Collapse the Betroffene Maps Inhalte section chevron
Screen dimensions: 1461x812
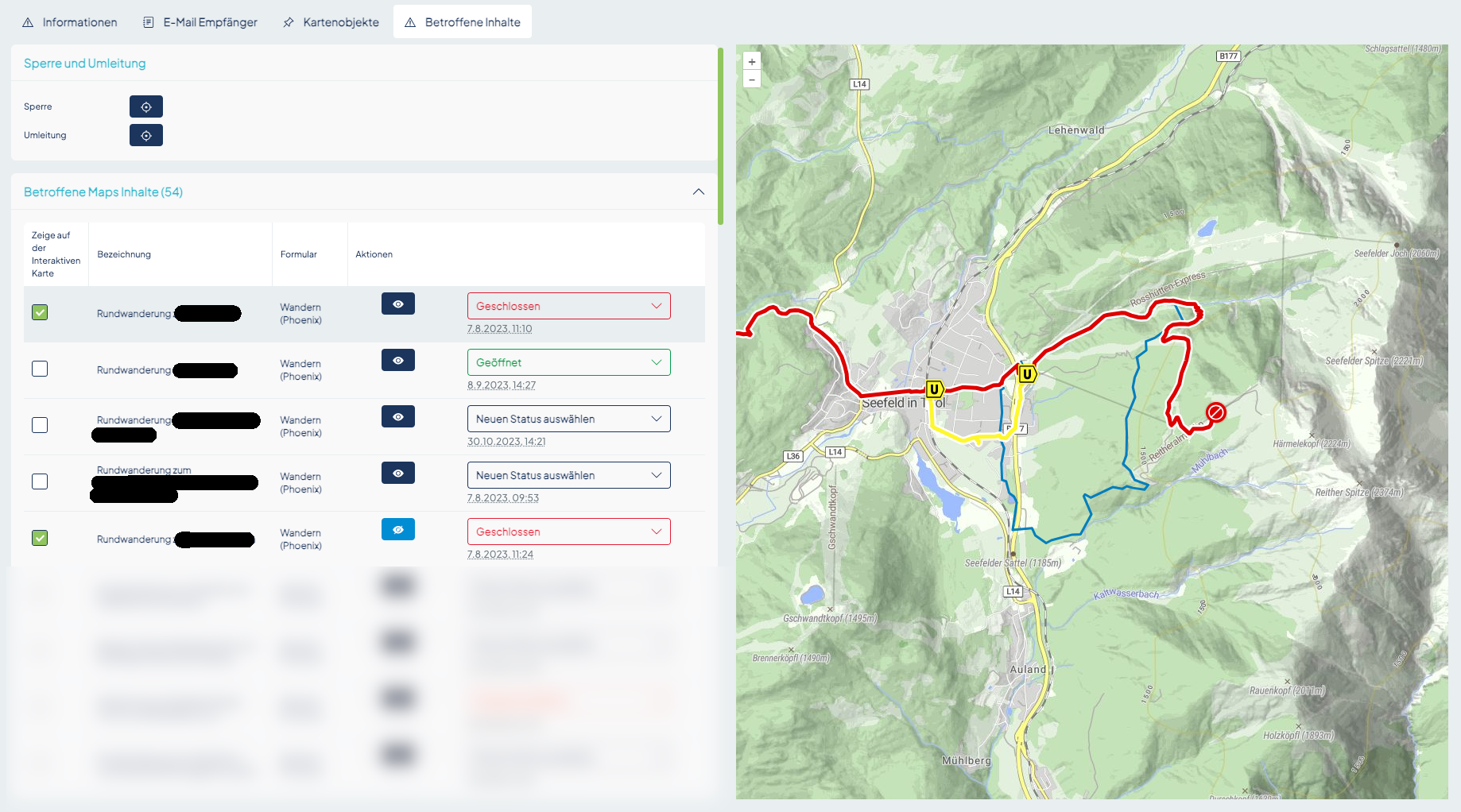tap(699, 191)
